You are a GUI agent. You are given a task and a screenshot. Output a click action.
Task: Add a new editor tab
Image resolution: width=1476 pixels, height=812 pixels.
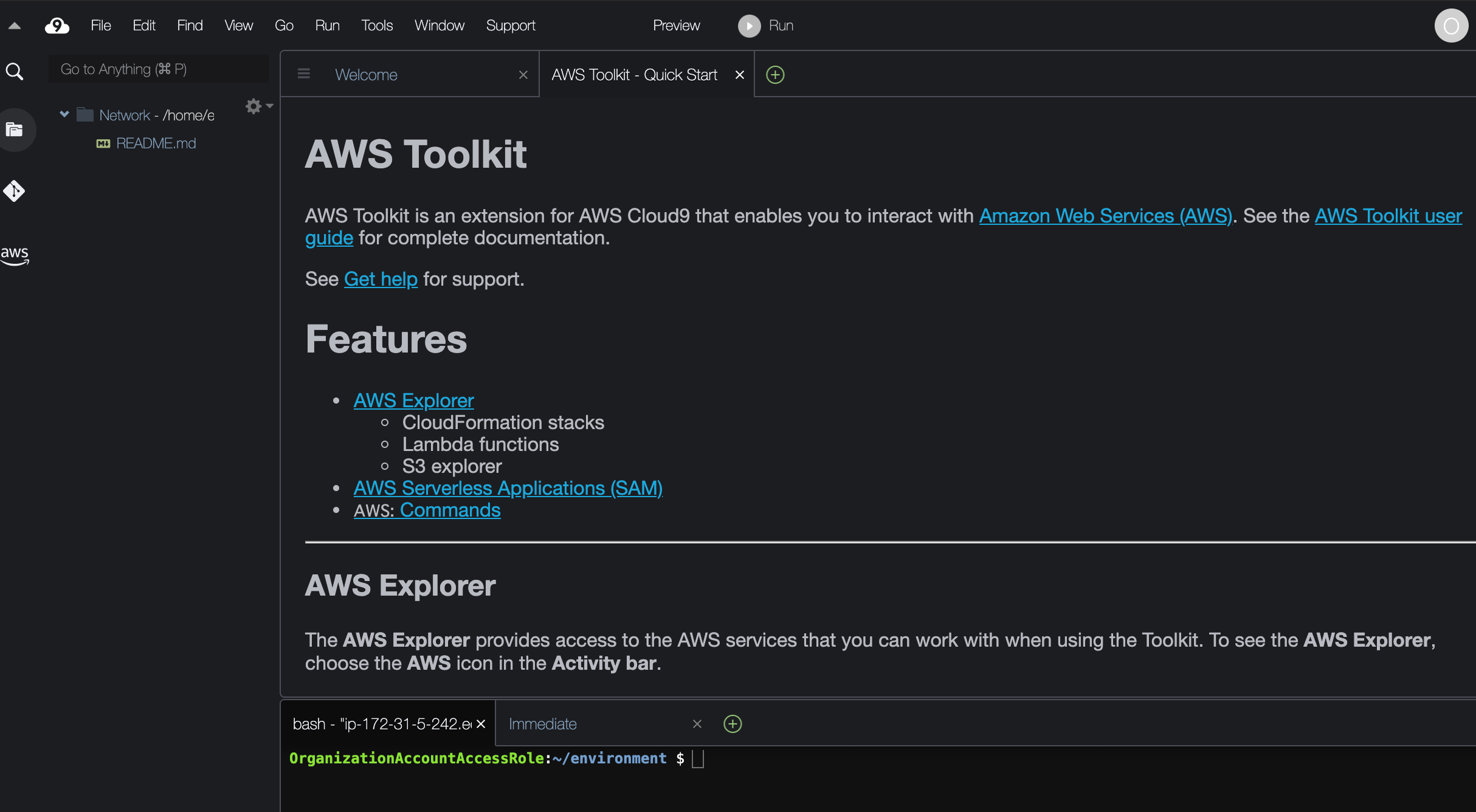pyautogui.click(x=775, y=75)
